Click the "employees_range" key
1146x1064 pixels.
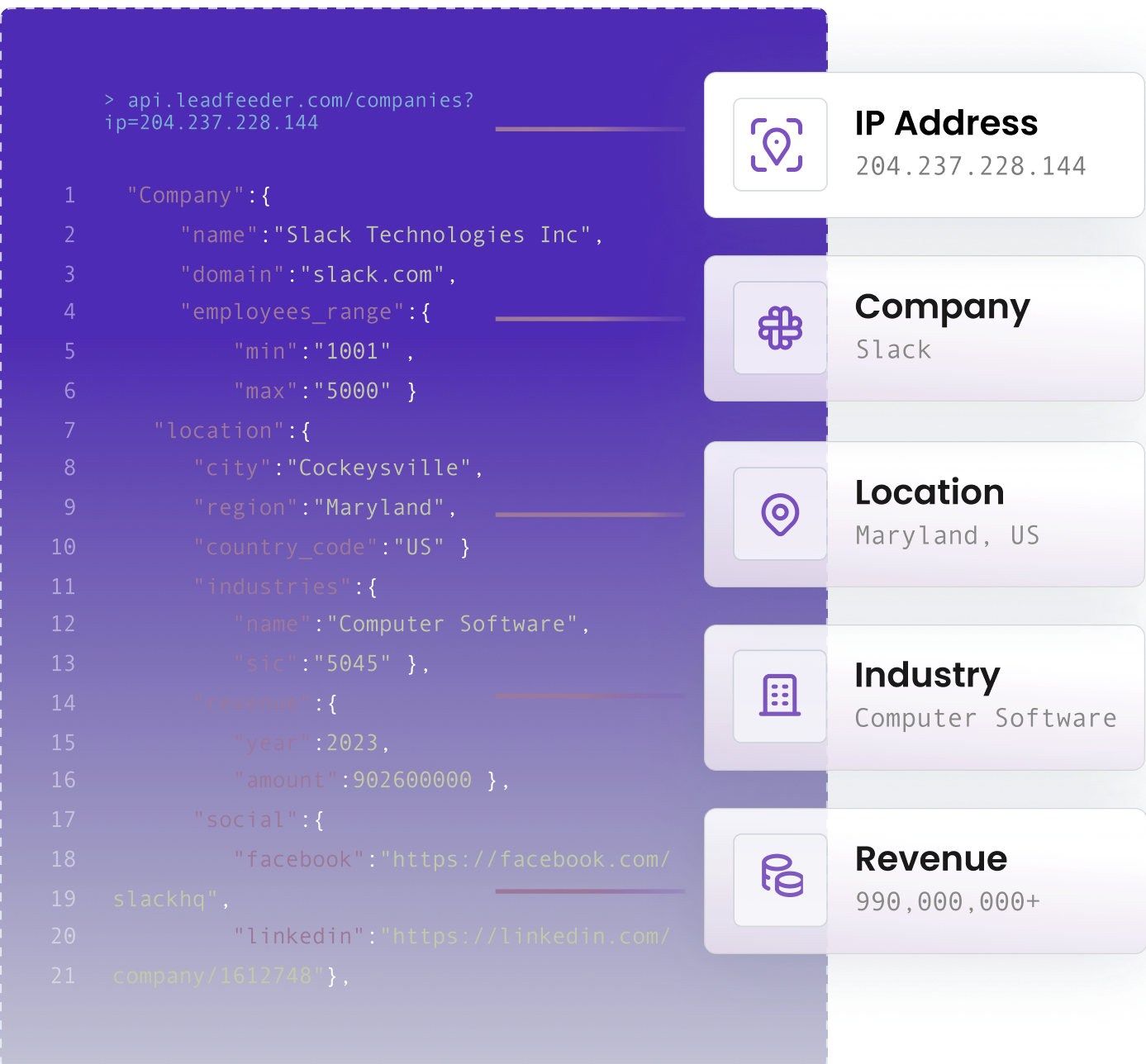292,312
